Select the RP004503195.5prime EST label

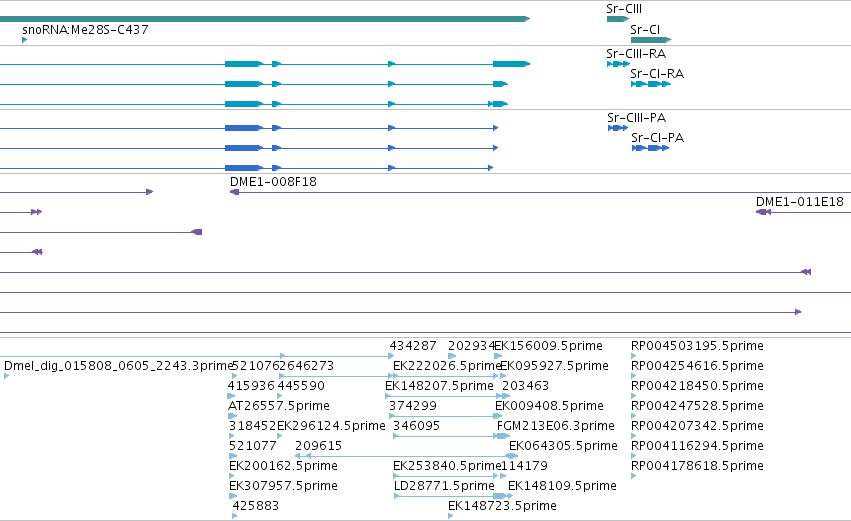697,346
